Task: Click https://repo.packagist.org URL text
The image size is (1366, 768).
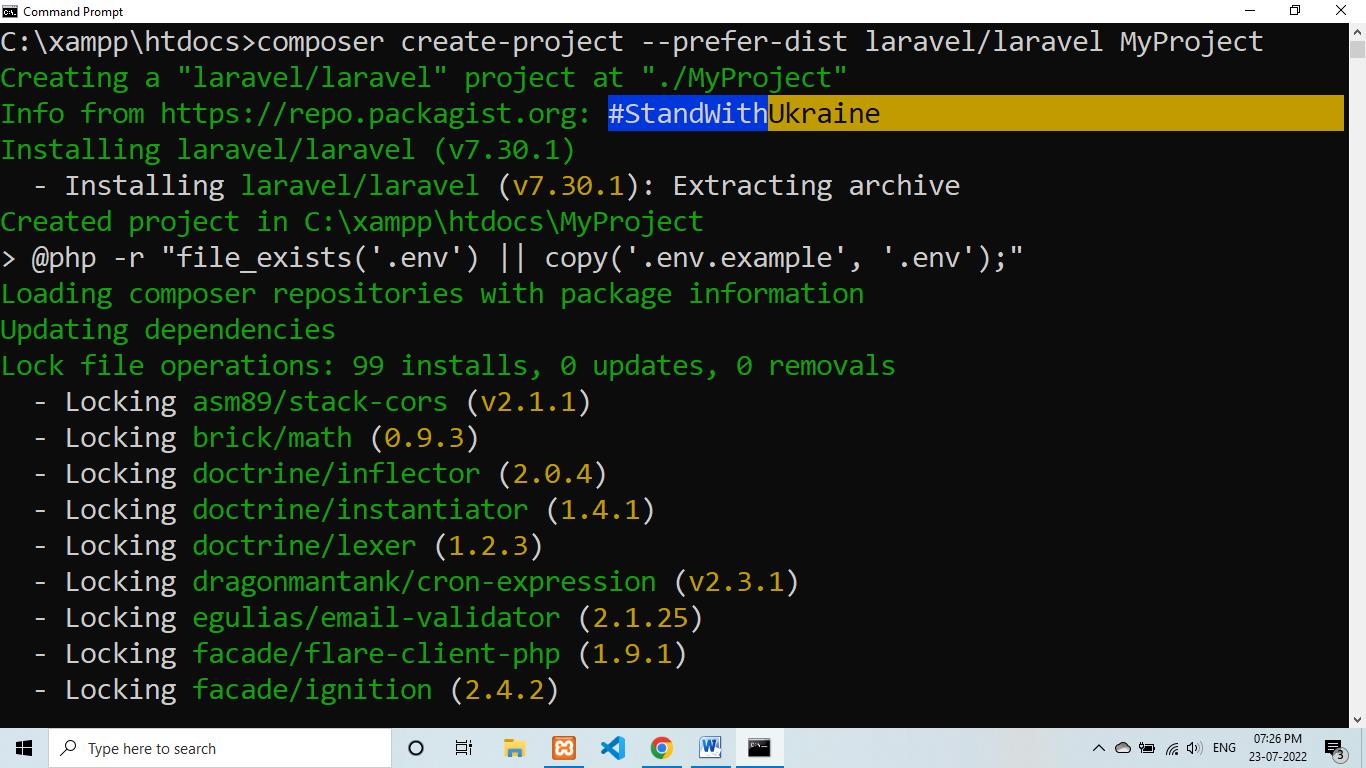Action: click(368, 114)
